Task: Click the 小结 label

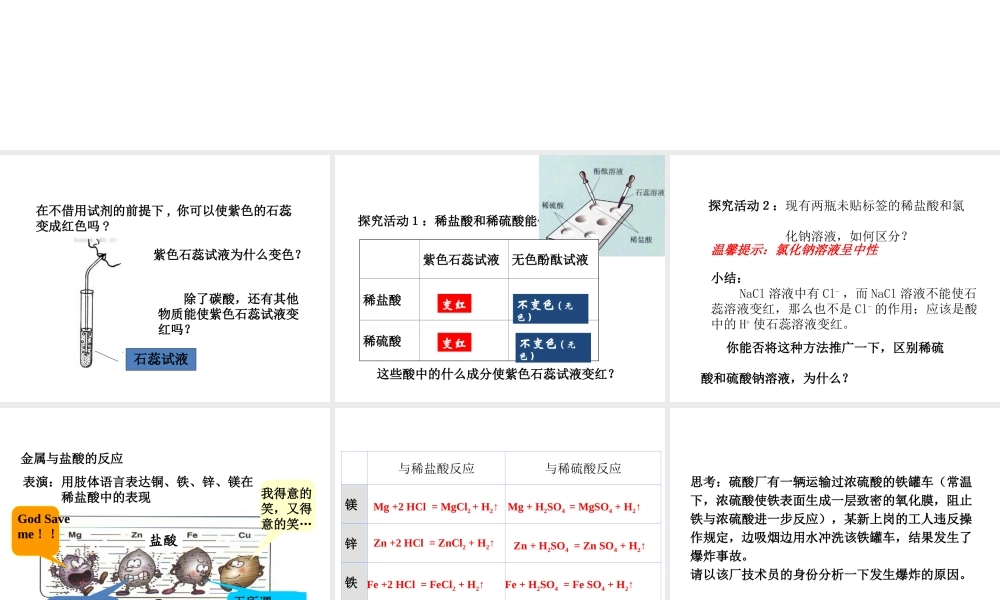Action: pyautogui.click(x=726, y=277)
